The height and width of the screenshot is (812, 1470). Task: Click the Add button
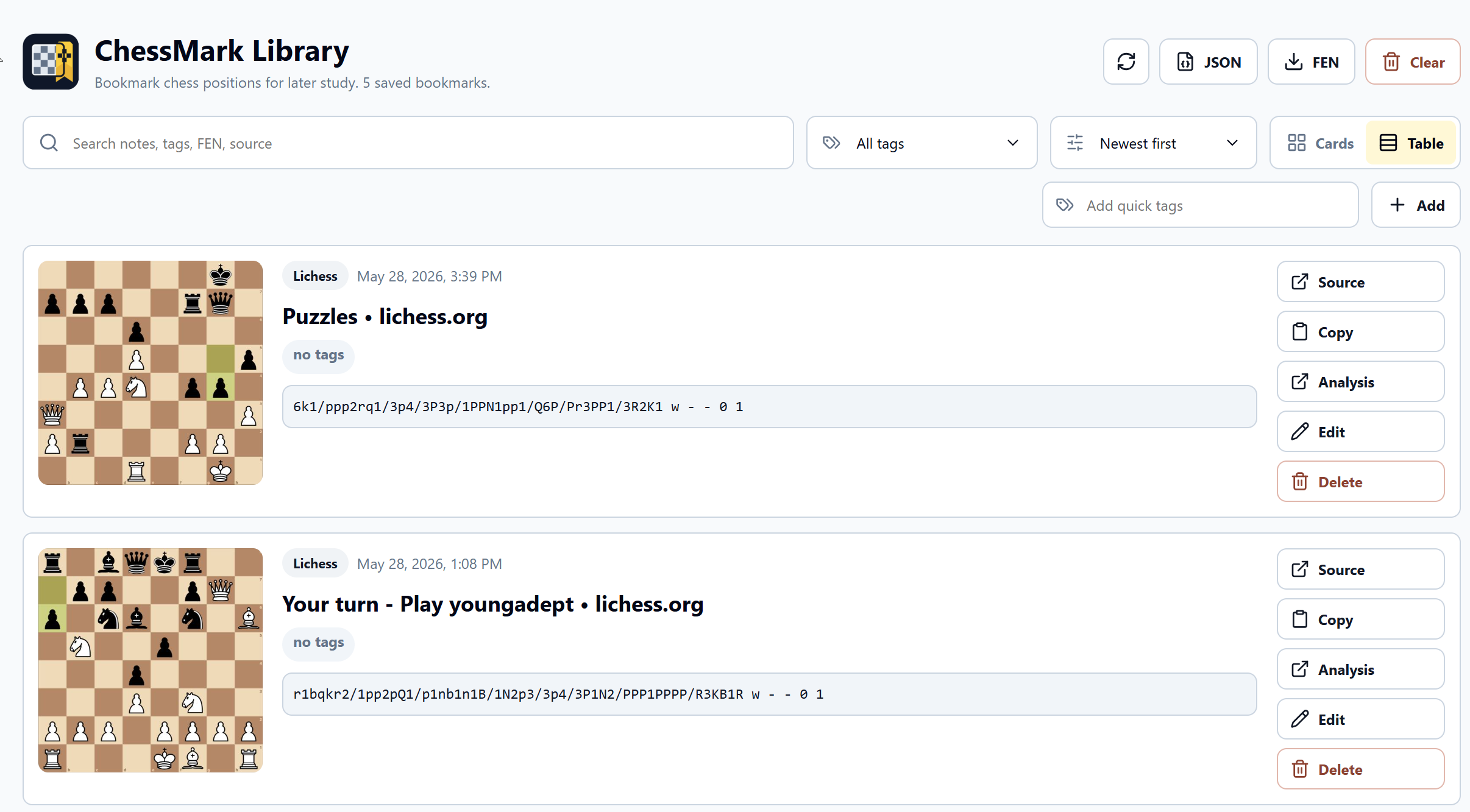tap(1416, 205)
